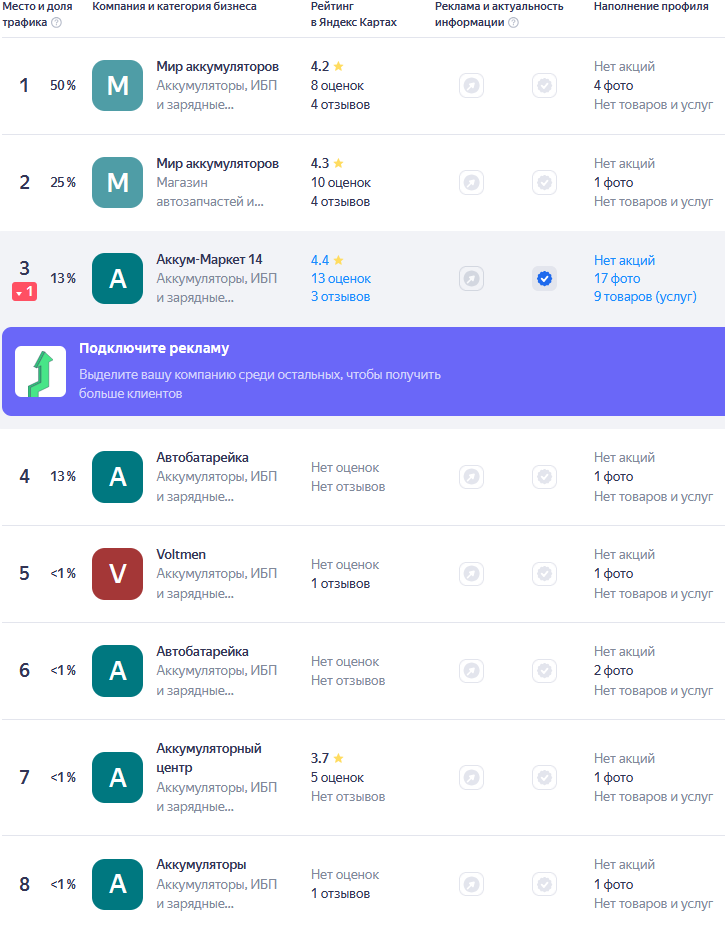
Task: Click the advertising icon for Аккум-Маркет 14
Action: [x=471, y=279]
